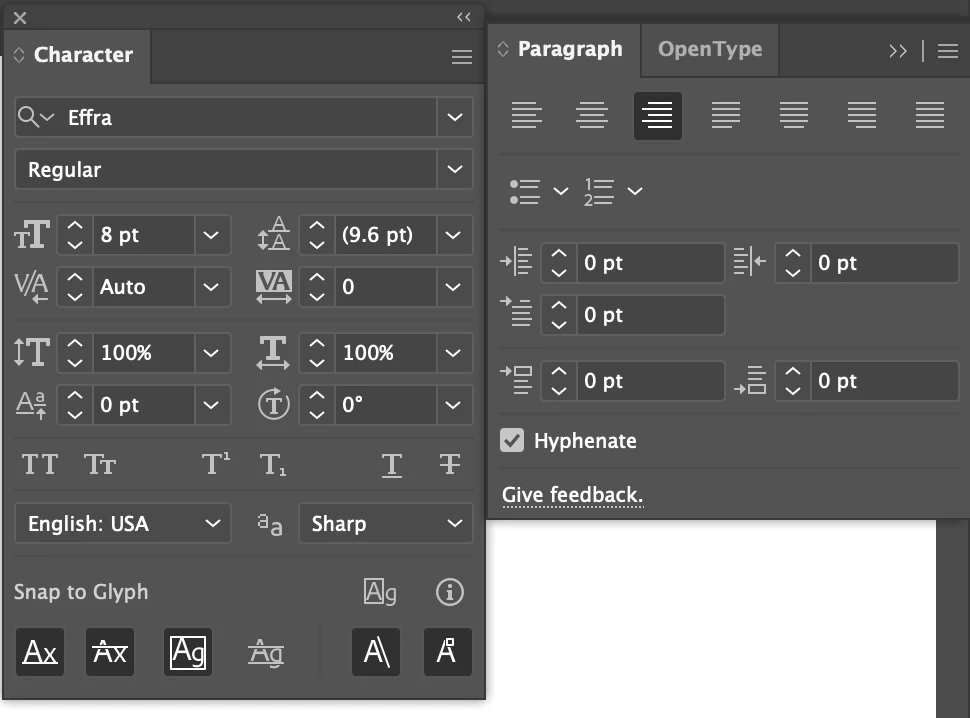Click tracking stepper arrows
This screenshot has width=970, height=718.
point(317,287)
